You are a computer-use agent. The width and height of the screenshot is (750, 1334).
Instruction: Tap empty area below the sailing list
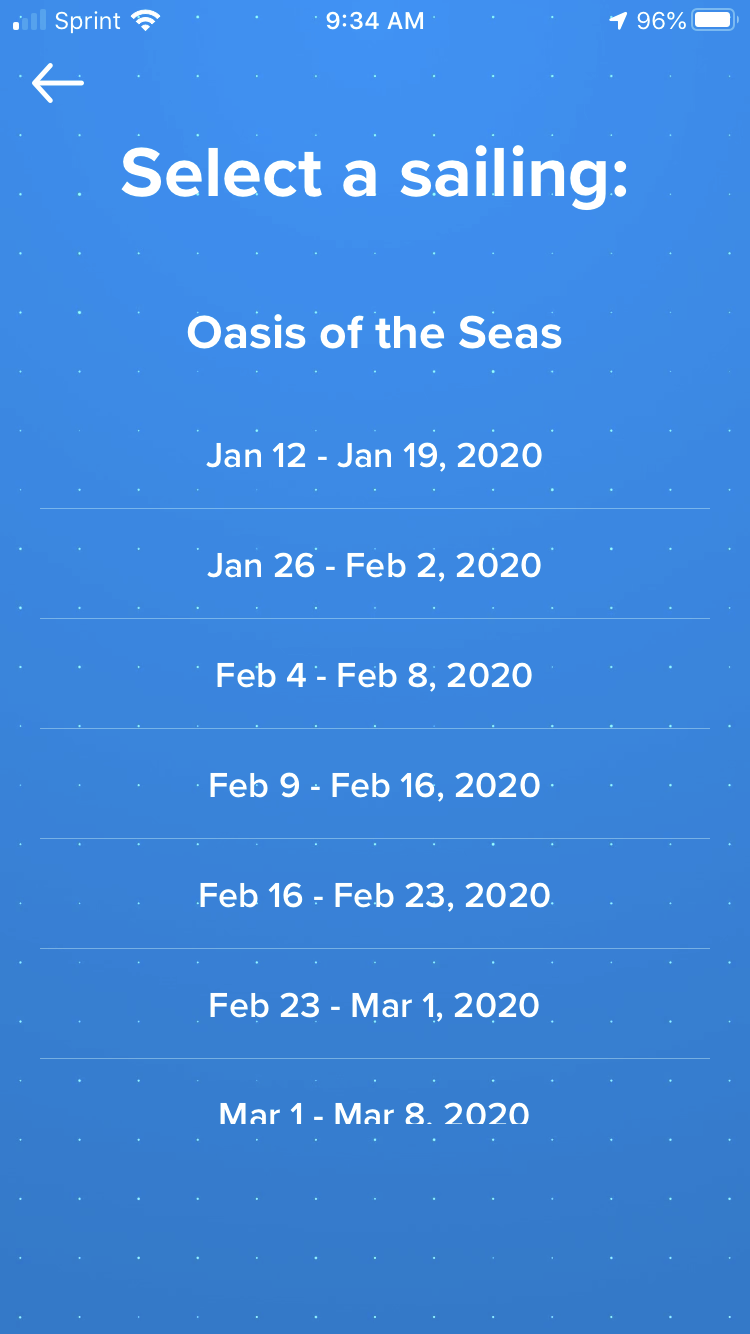(x=375, y=1230)
